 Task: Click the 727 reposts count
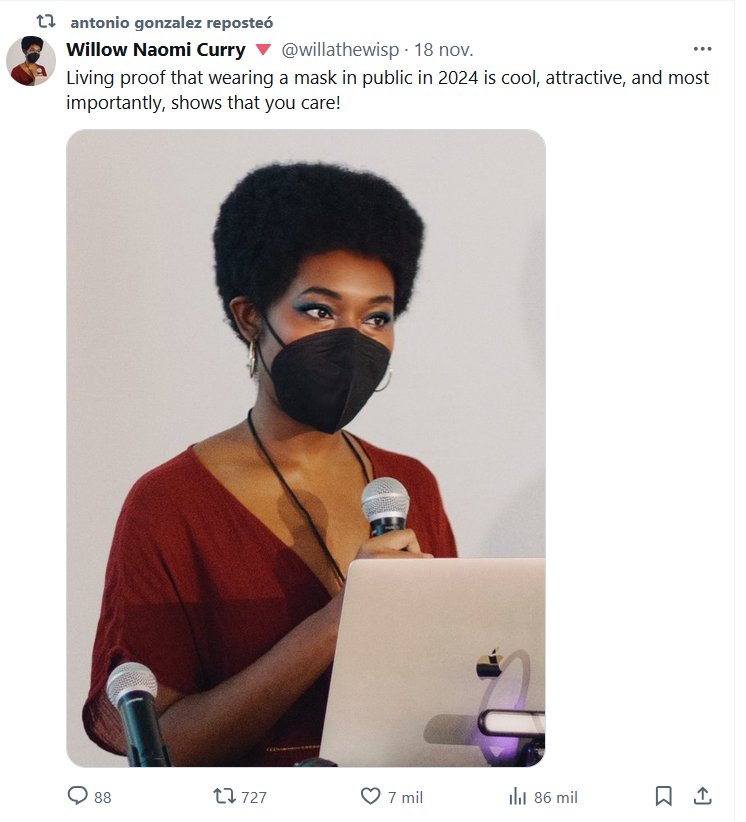[254, 797]
